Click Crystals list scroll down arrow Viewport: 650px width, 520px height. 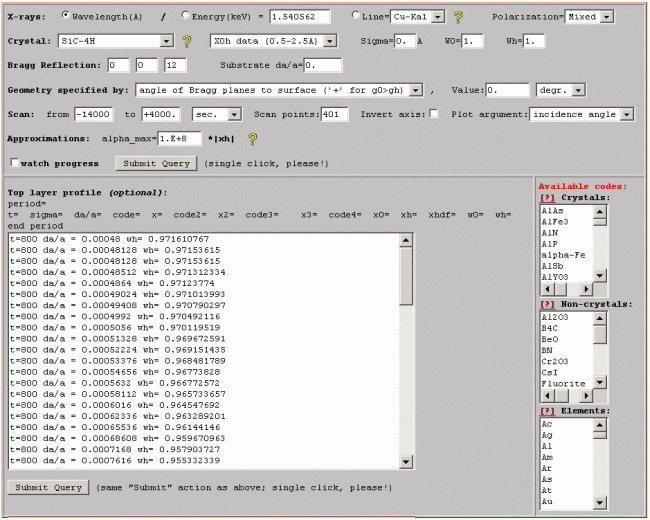(x=600, y=275)
